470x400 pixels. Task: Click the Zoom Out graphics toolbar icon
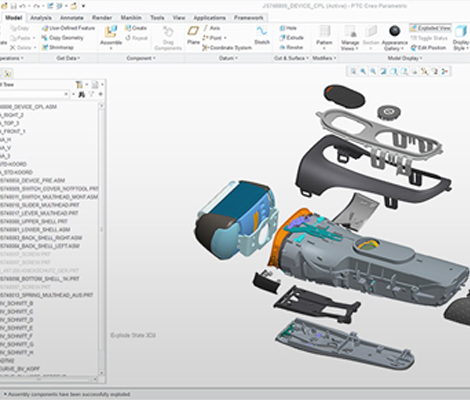click(x=373, y=71)
